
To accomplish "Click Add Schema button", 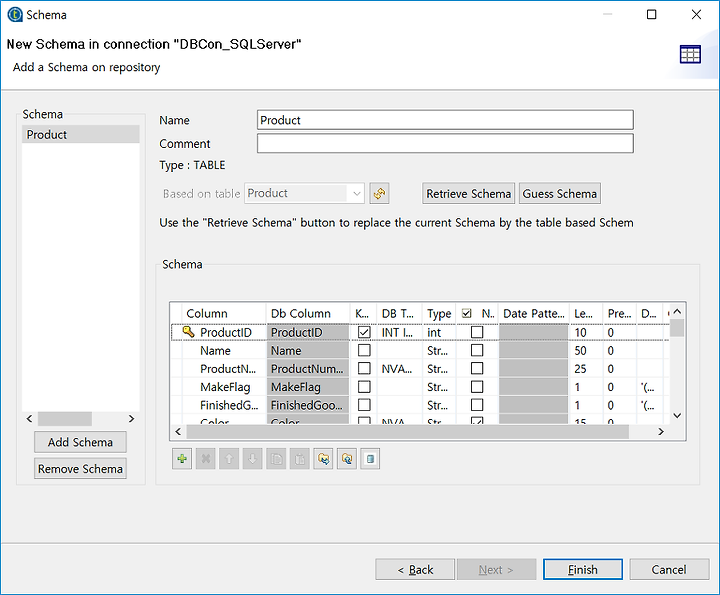I will tap(80, 442).
